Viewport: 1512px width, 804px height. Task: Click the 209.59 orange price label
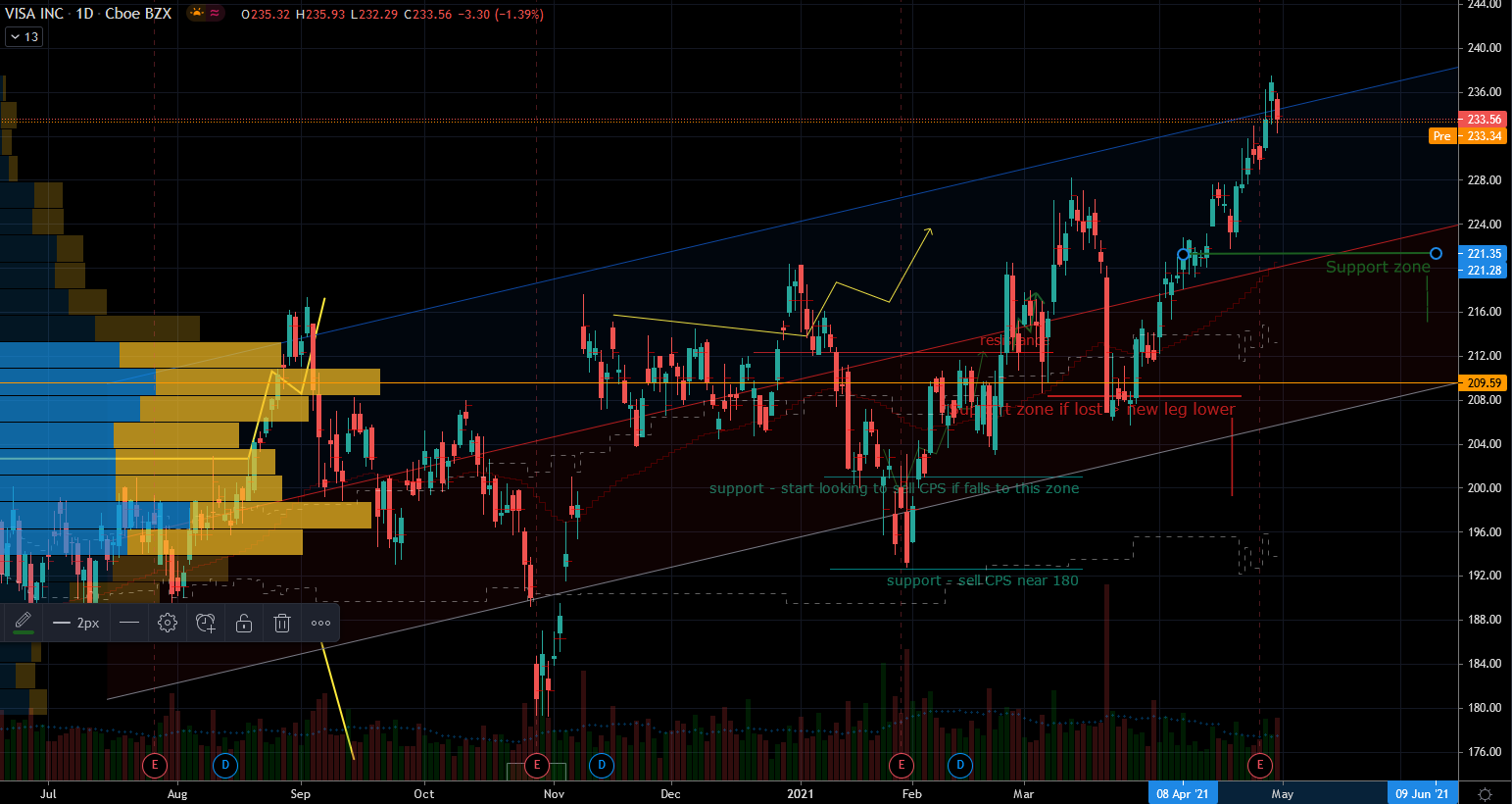(1485, 383)
